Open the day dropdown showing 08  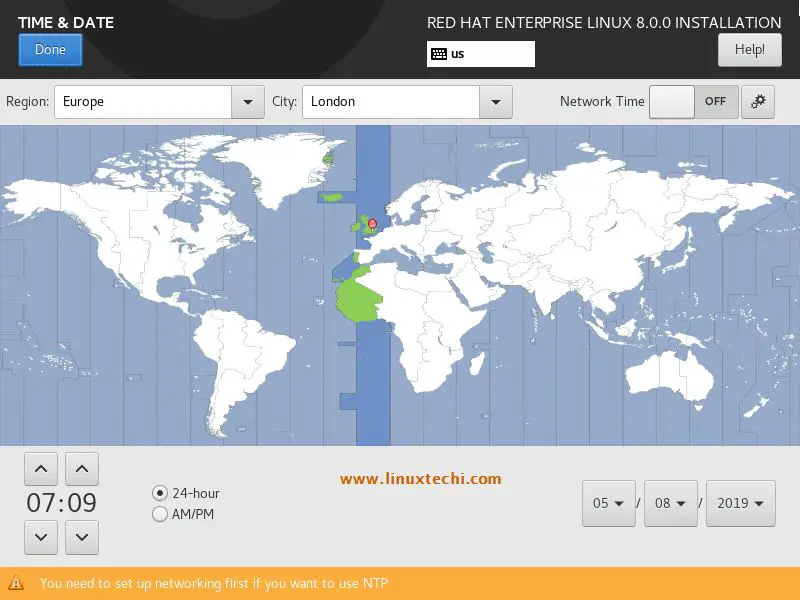pos(670,504)
